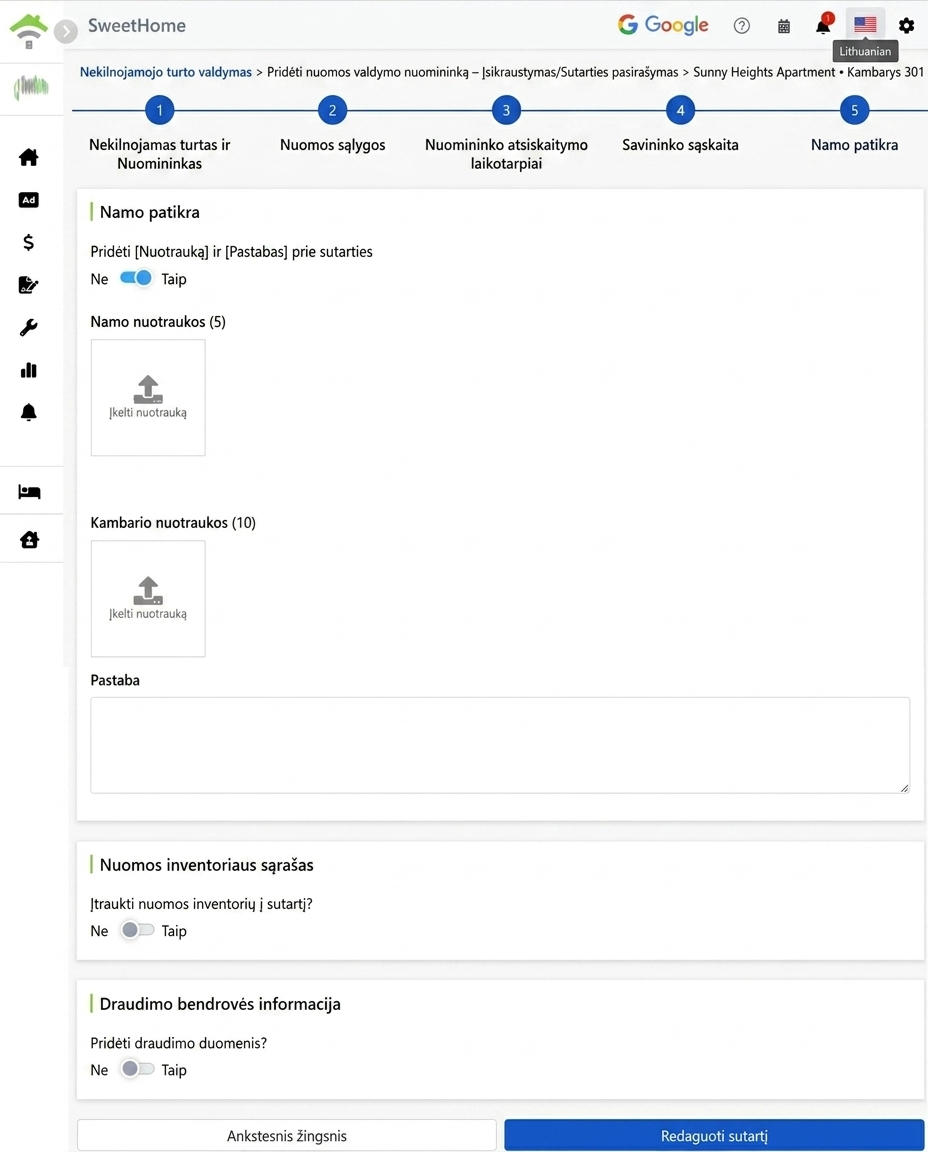
Task: Click the help question mark icon
Action: (742, 26)
